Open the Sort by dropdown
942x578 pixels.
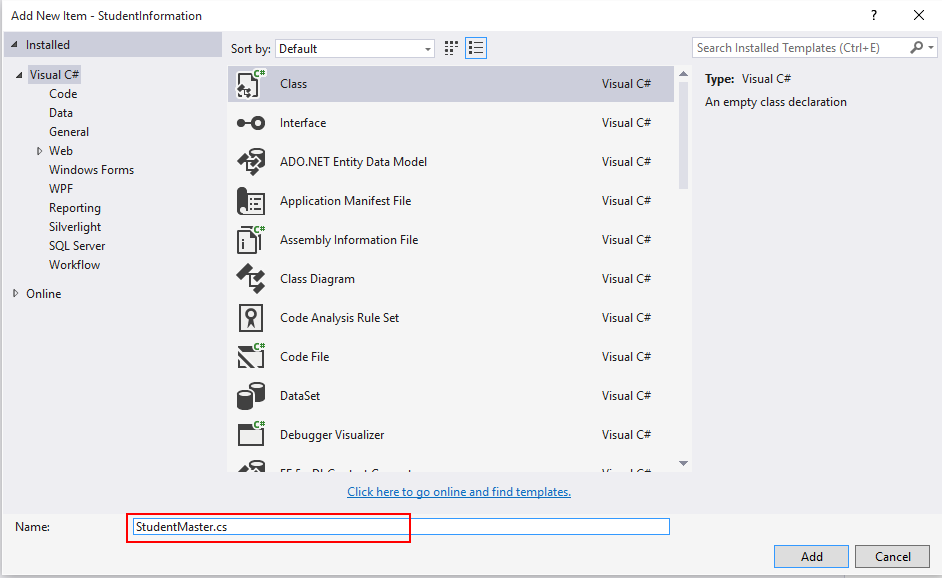click(354, 48)
